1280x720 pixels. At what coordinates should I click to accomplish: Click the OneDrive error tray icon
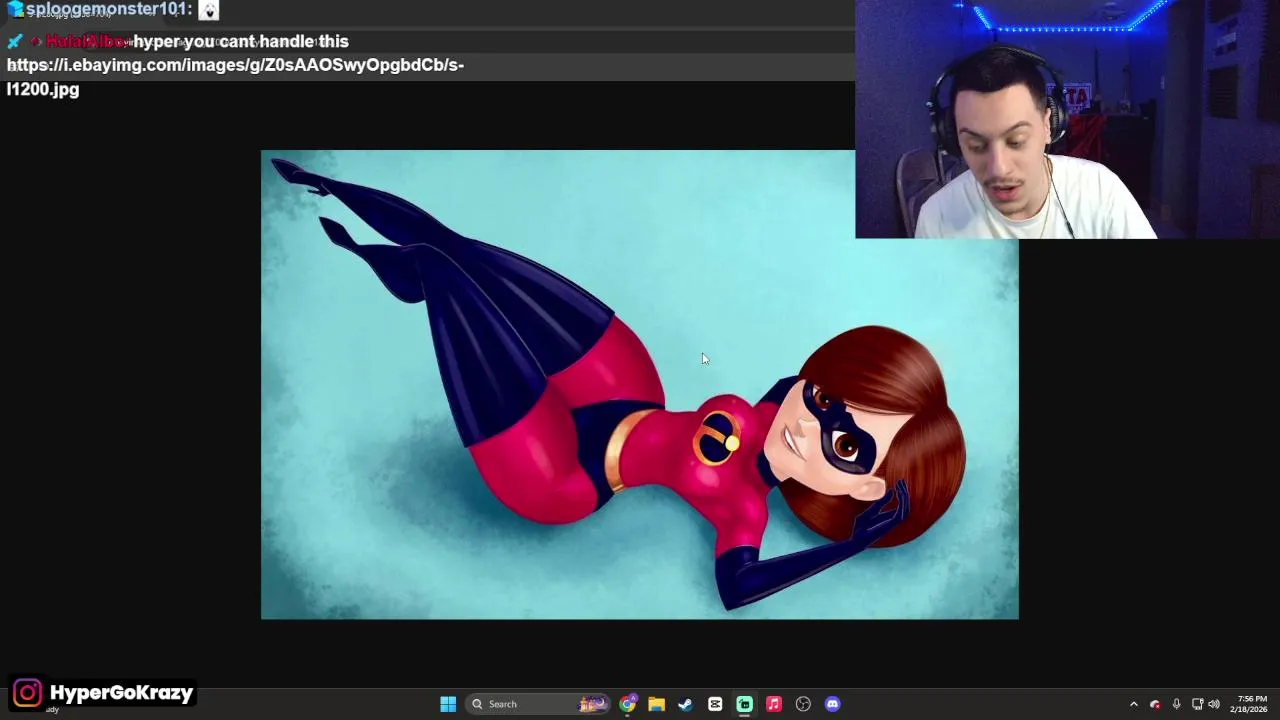(x=1155, y=704)
